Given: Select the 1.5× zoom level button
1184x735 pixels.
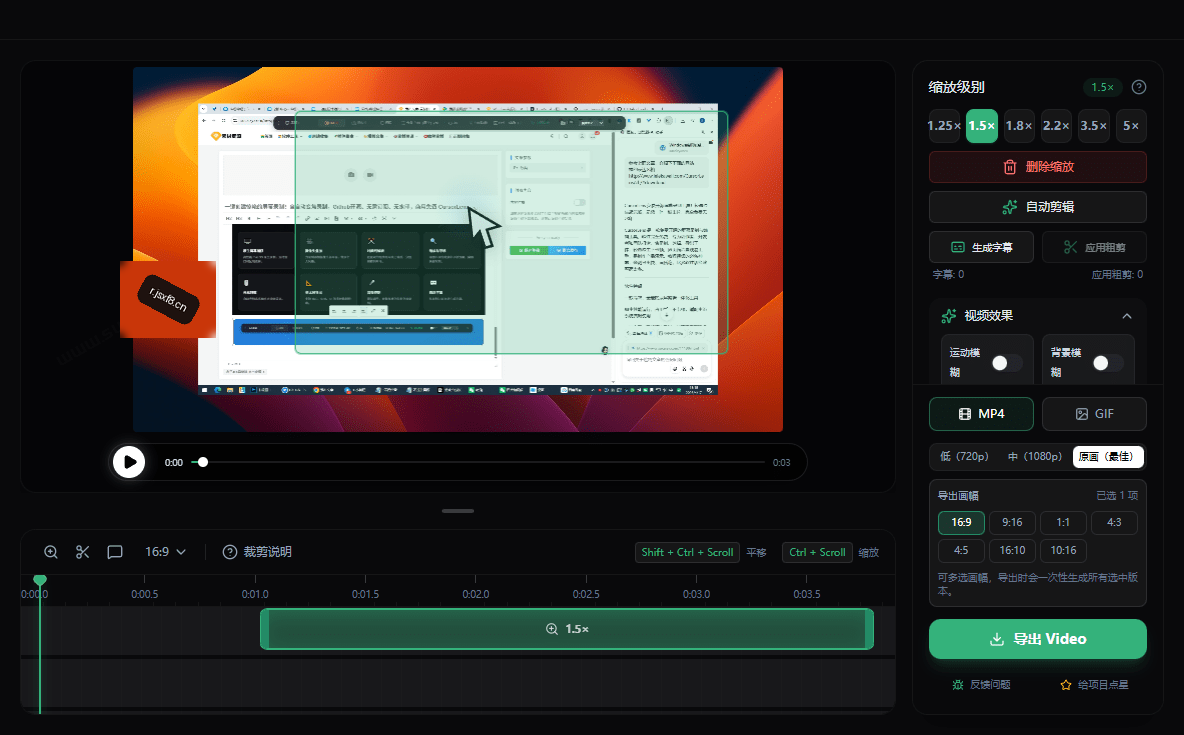Looking at the screenshot, I should coord(982,126).
